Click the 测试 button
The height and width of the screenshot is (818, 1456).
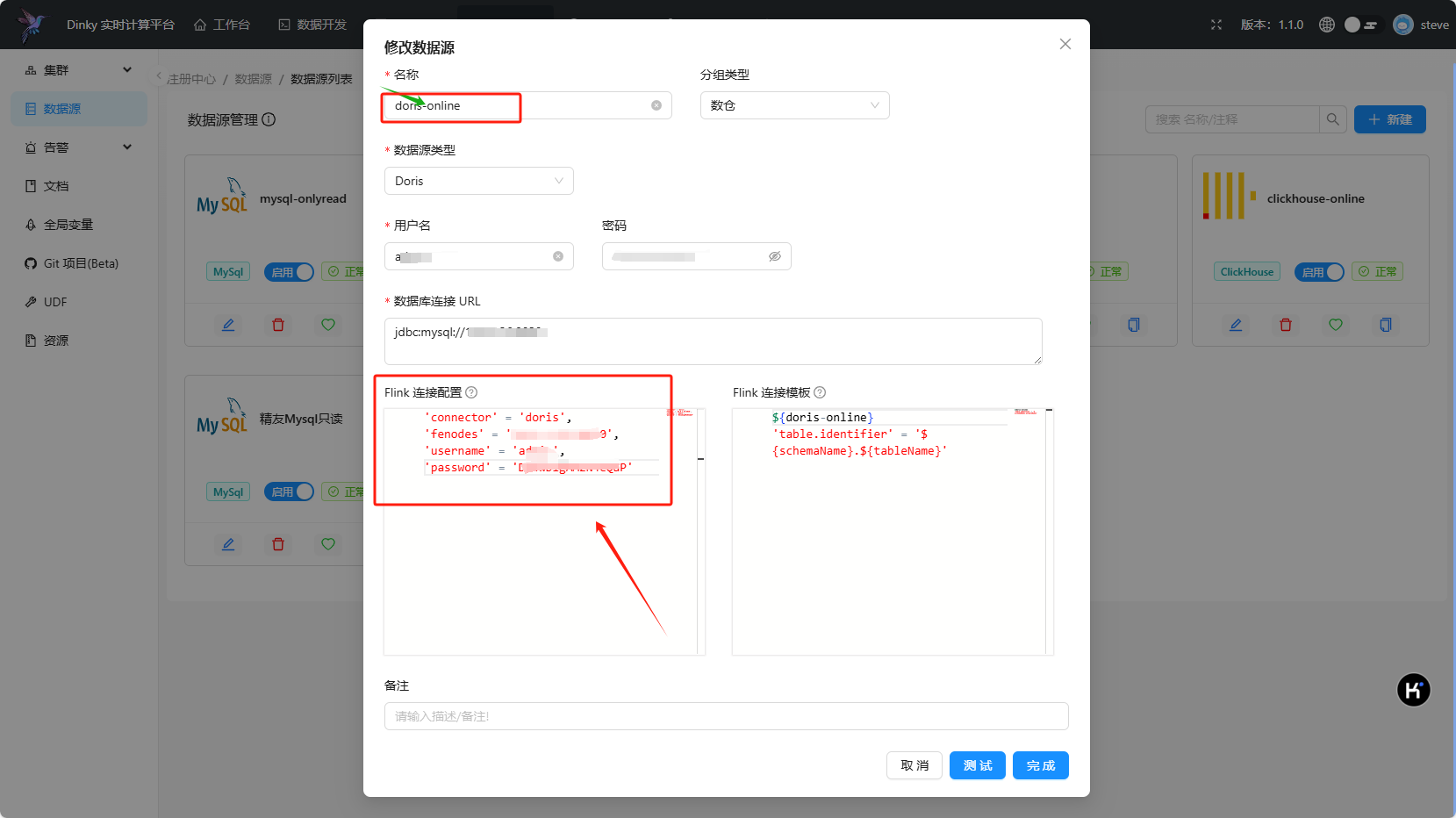tap(977, 765)
